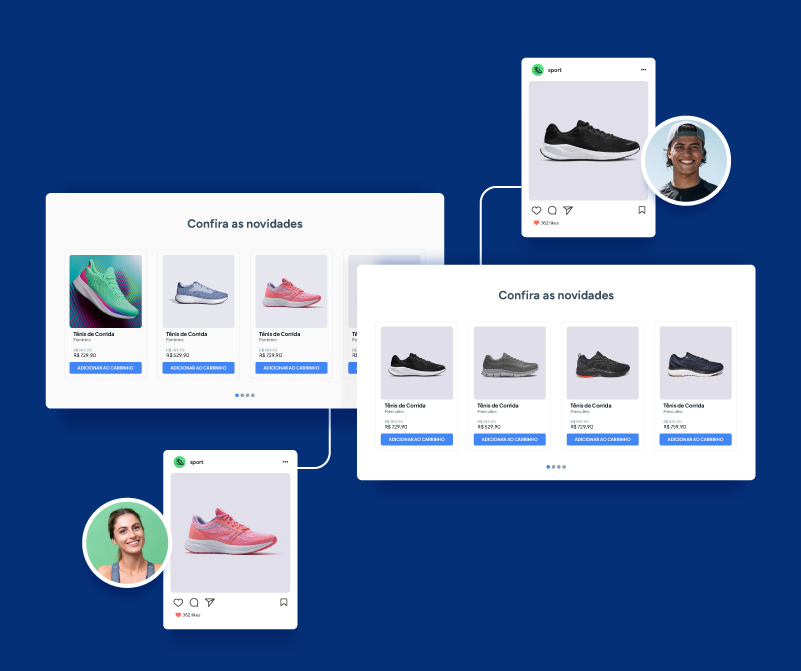Open comments on the black sneaker post

pos(552,211)
